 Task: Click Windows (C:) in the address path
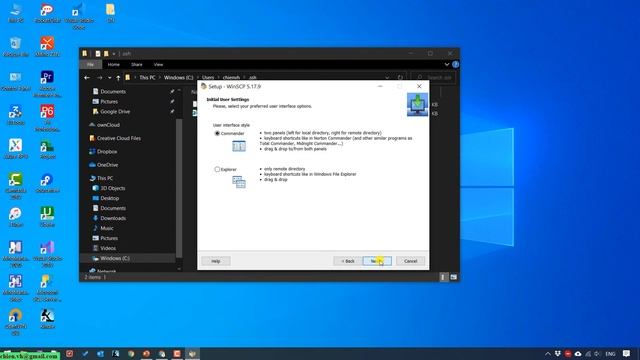tap(178, 78)
